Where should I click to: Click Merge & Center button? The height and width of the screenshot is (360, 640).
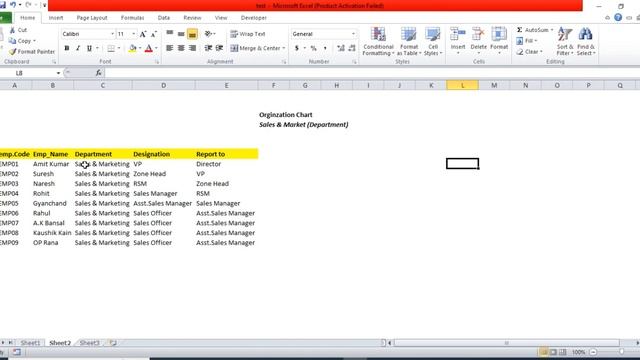(255, 48)
